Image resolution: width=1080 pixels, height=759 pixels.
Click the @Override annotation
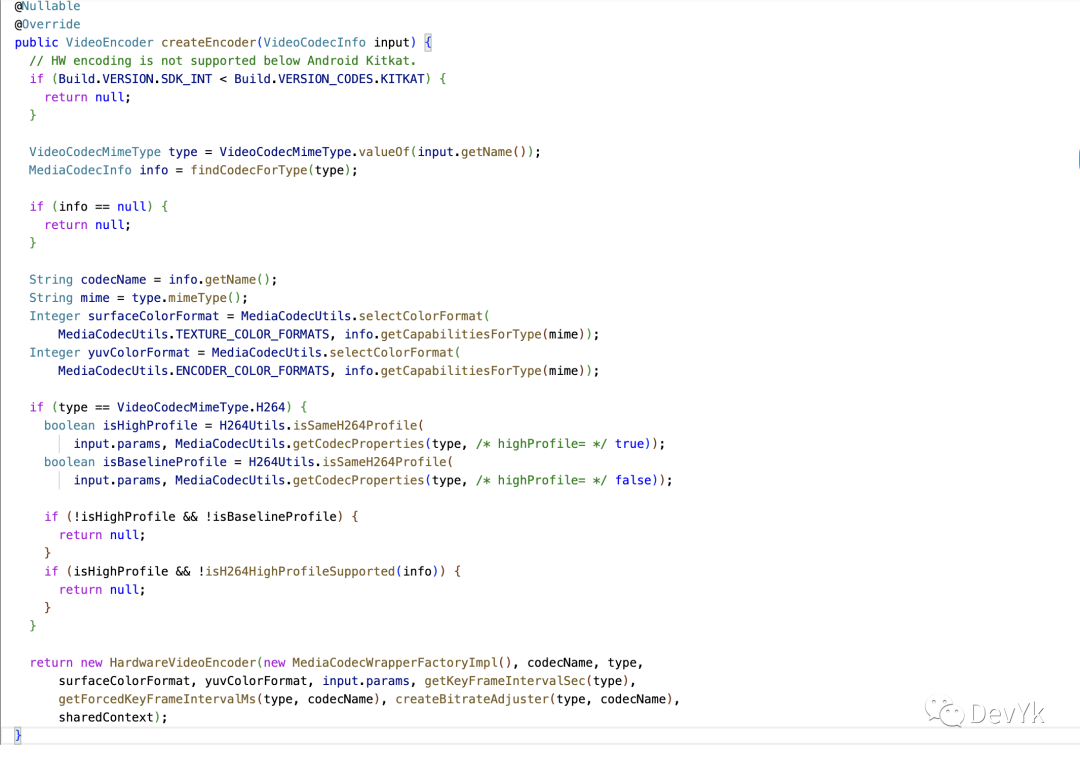point(47,24)
